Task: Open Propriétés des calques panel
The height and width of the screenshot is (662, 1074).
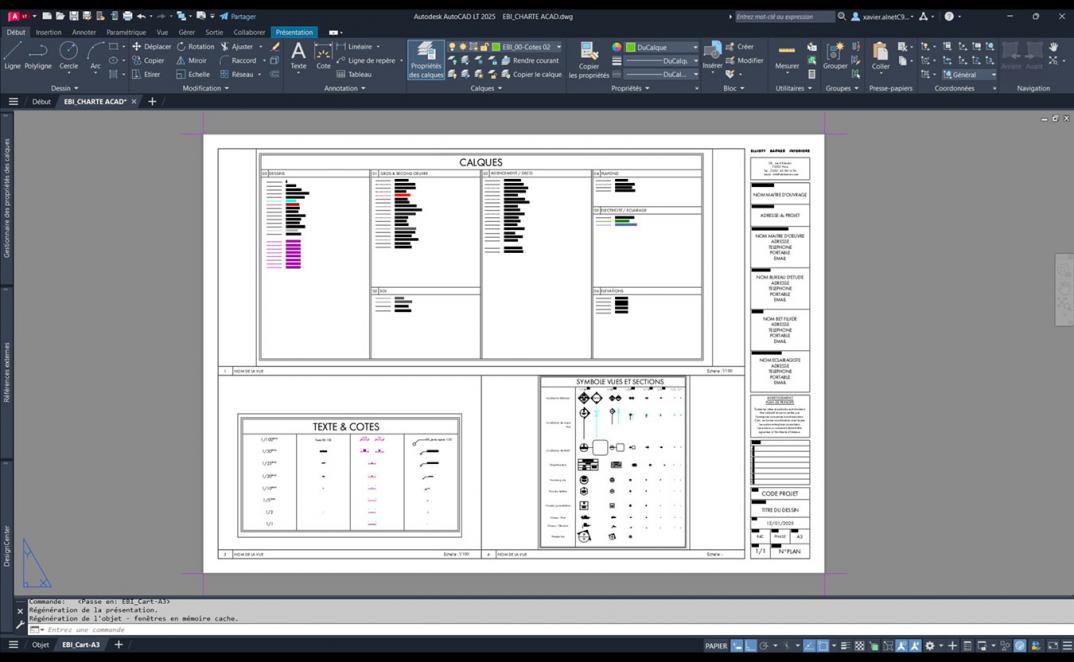Action: tap(426, 59)
